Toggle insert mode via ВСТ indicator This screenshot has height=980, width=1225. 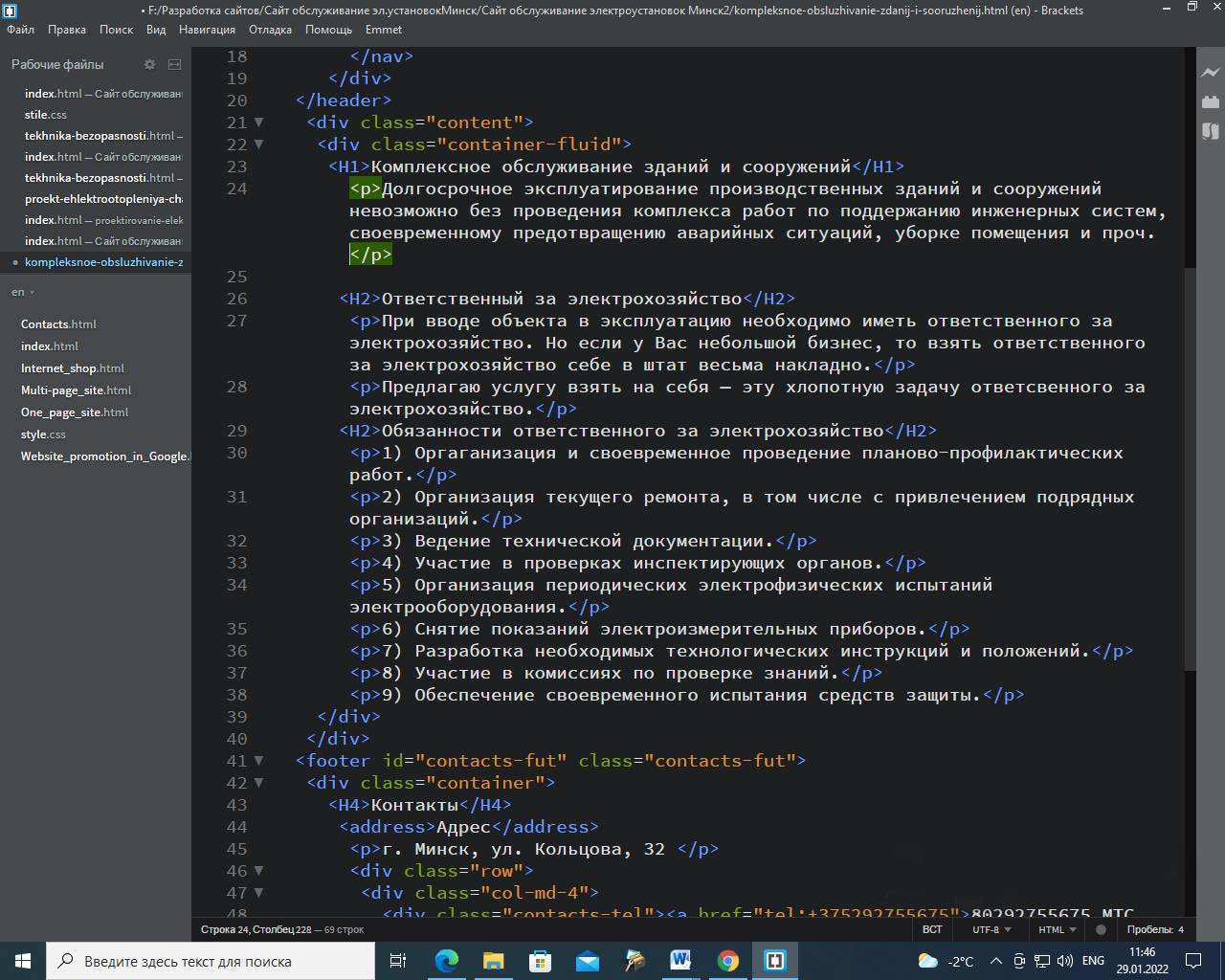click(932, 929)
